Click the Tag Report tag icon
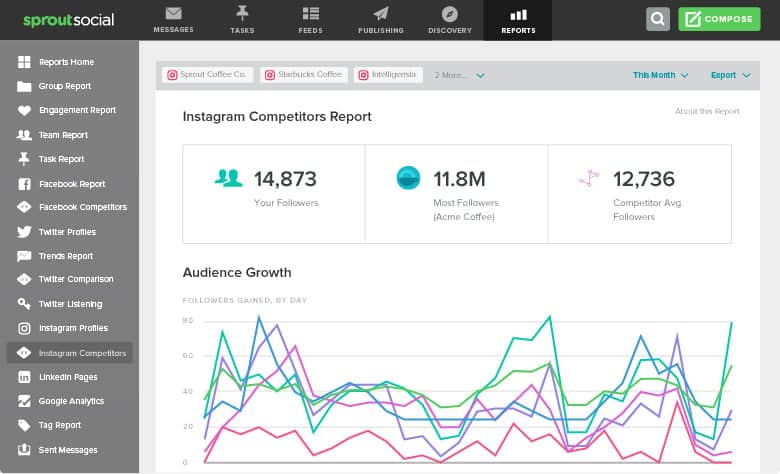The height and width of the screenshot is (474, 780). [24, 425]
